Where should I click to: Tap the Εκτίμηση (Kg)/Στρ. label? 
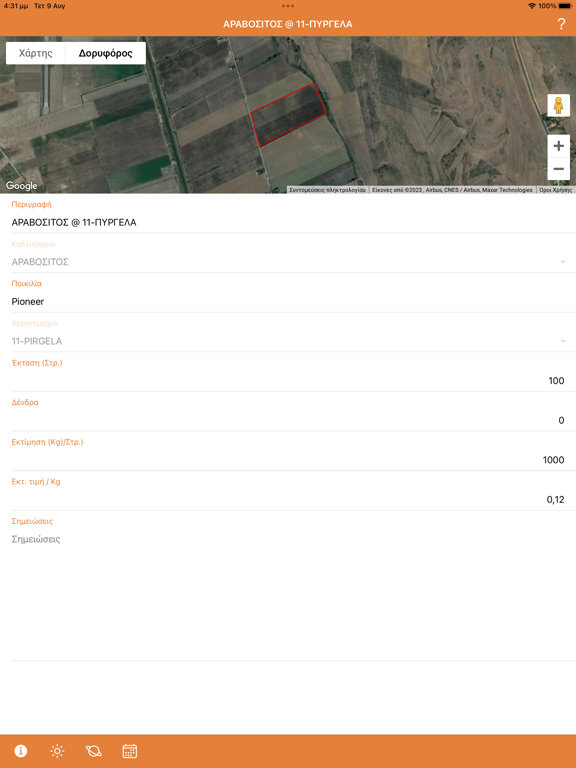48,442
